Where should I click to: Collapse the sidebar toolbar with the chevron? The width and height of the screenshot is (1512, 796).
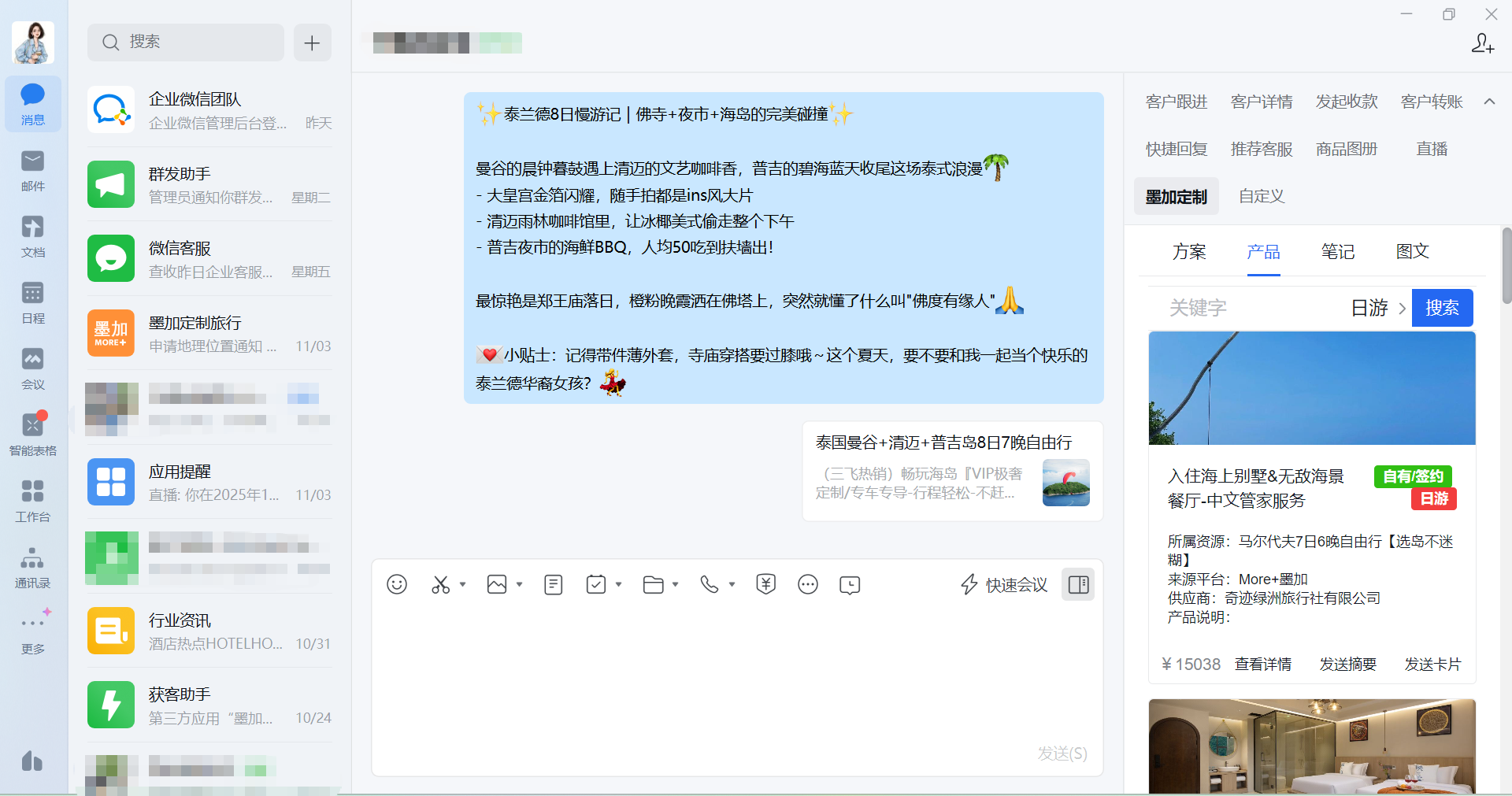coord(1489,102)
